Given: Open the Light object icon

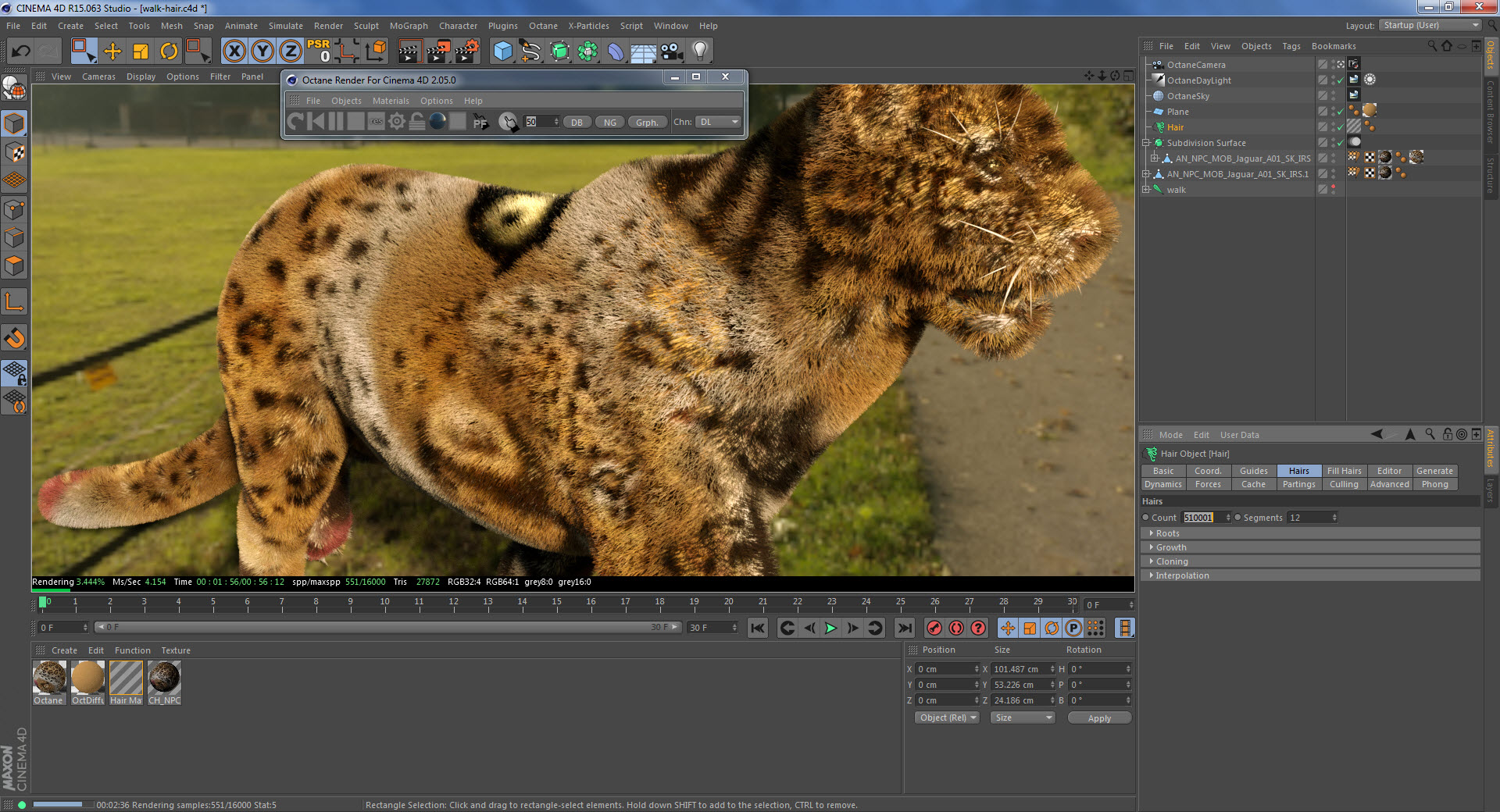Looking at the screenshot, I should tap(700, 52).
